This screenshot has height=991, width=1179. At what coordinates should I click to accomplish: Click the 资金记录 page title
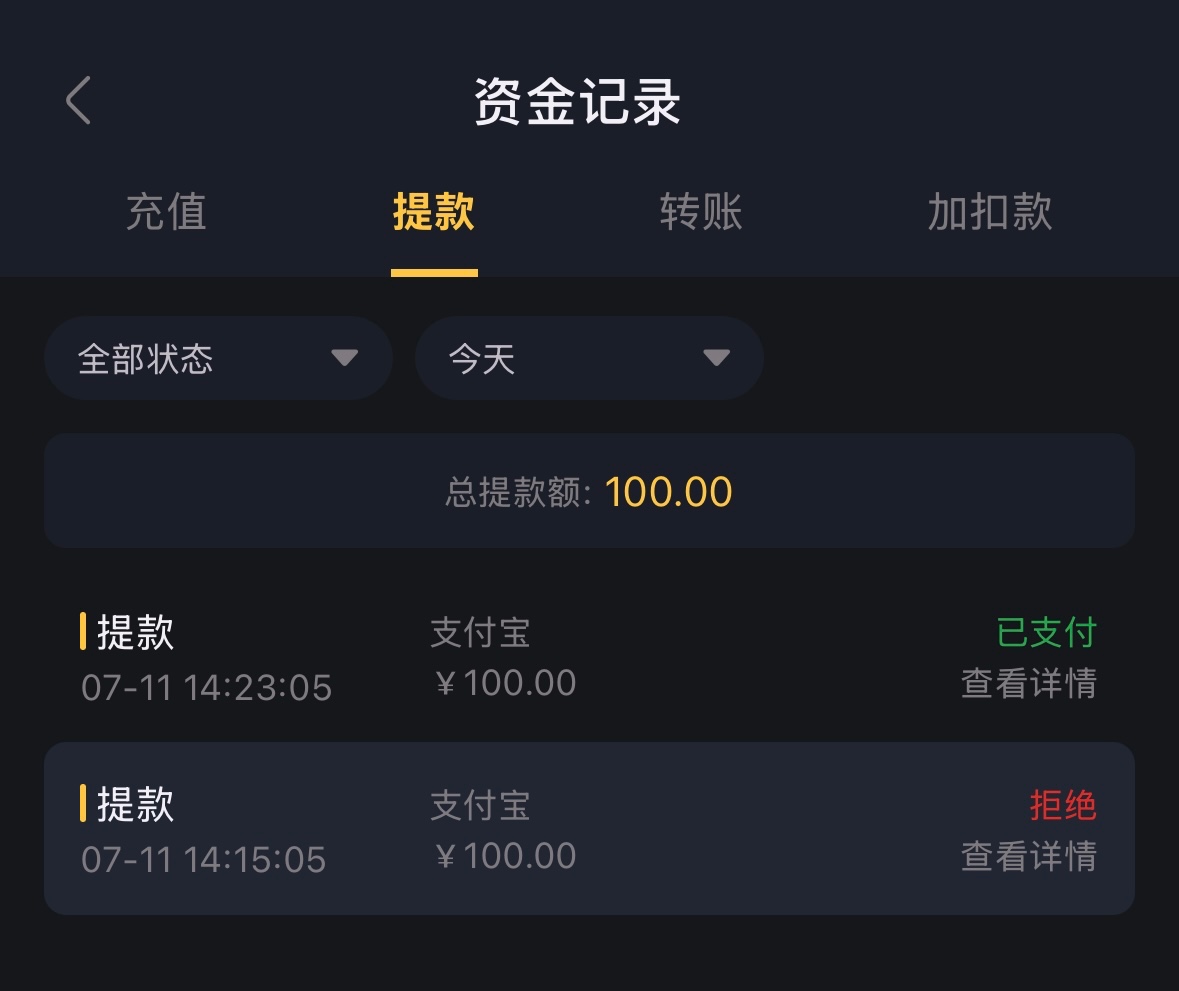578,102
